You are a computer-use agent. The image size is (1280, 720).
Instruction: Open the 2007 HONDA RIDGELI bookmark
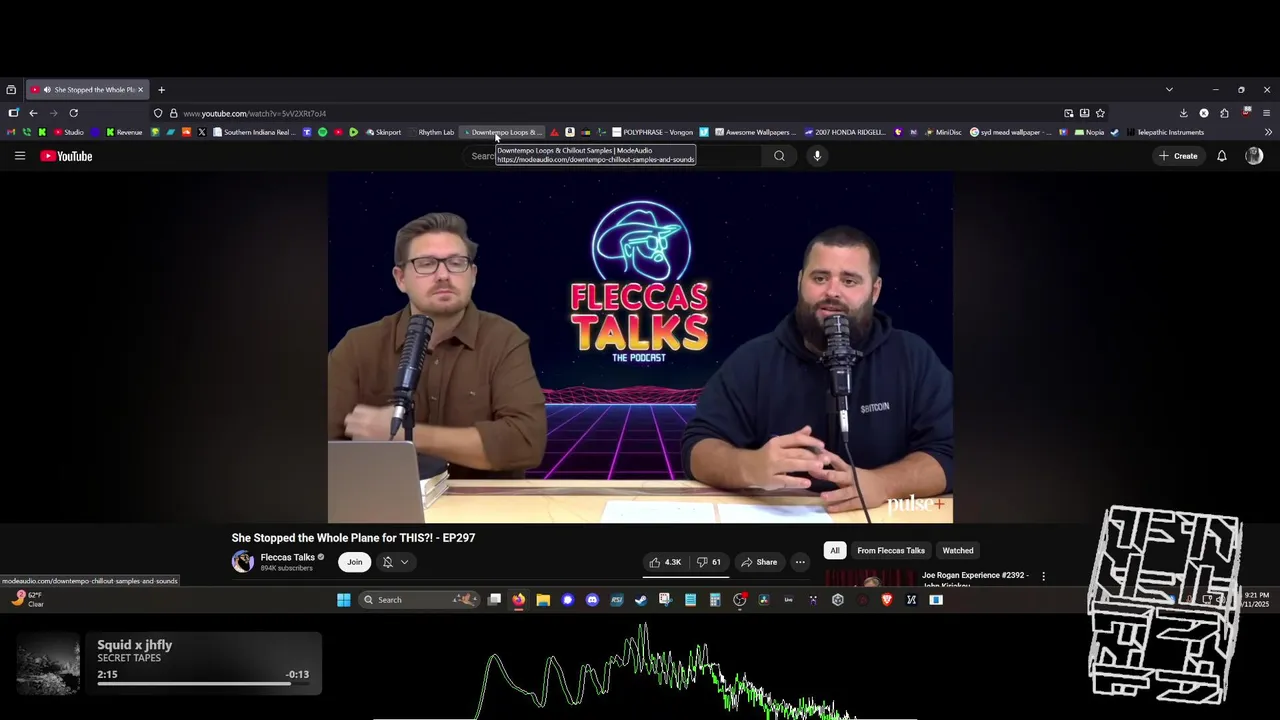(x=845, y=132)
